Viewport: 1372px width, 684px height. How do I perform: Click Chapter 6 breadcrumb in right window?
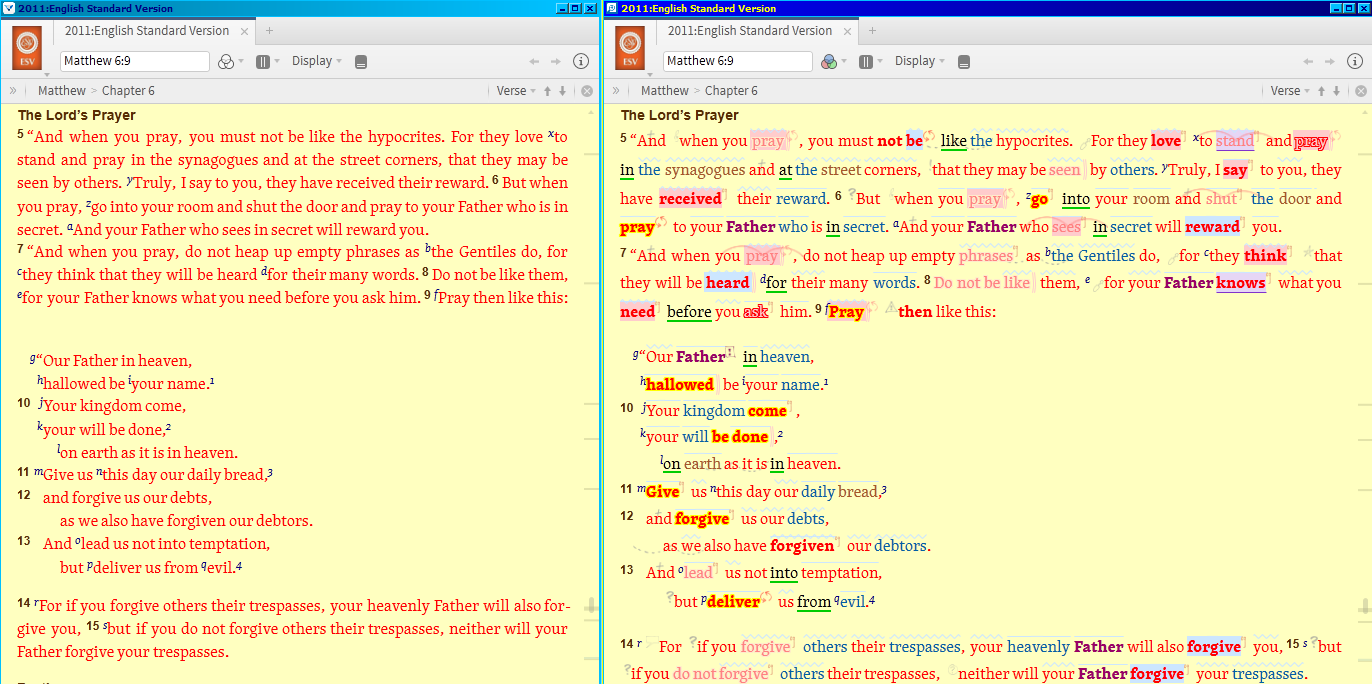click(x=731, y=91)
